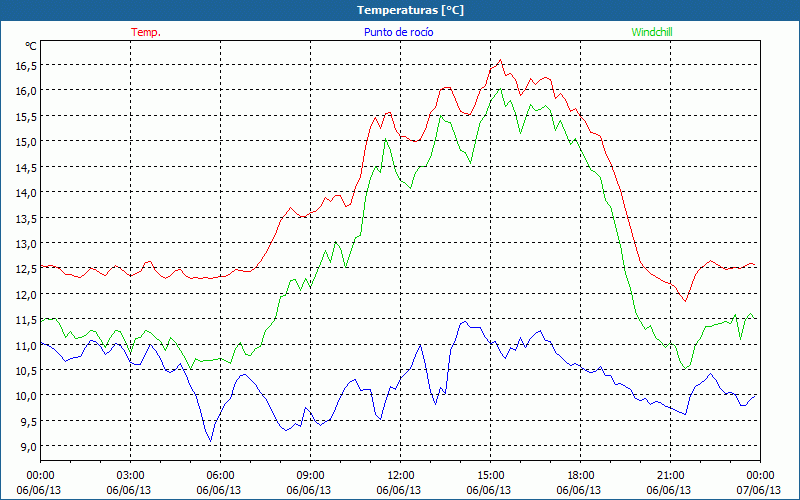Click the 09:00 time axis label
800x500 pixels.
click(310, 476)
